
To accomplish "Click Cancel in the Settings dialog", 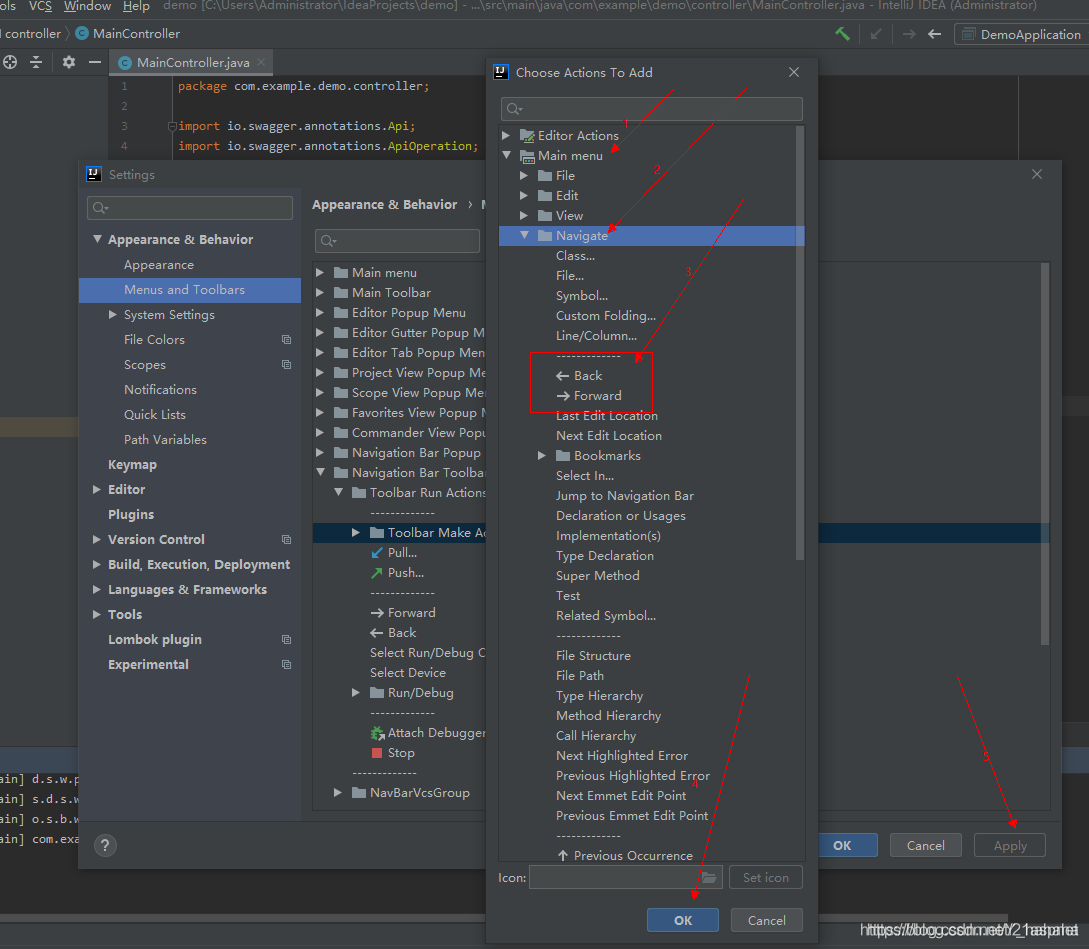I will (x=926, y=845).
